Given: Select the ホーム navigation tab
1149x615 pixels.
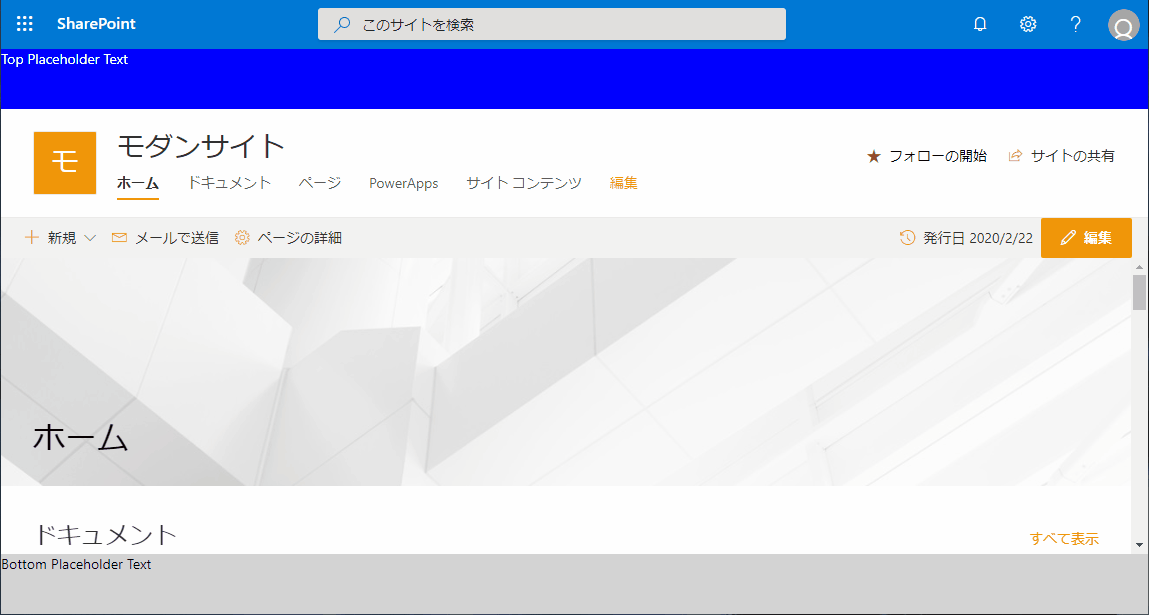Looking at the screenshot, I should click(x=138, y=183).
